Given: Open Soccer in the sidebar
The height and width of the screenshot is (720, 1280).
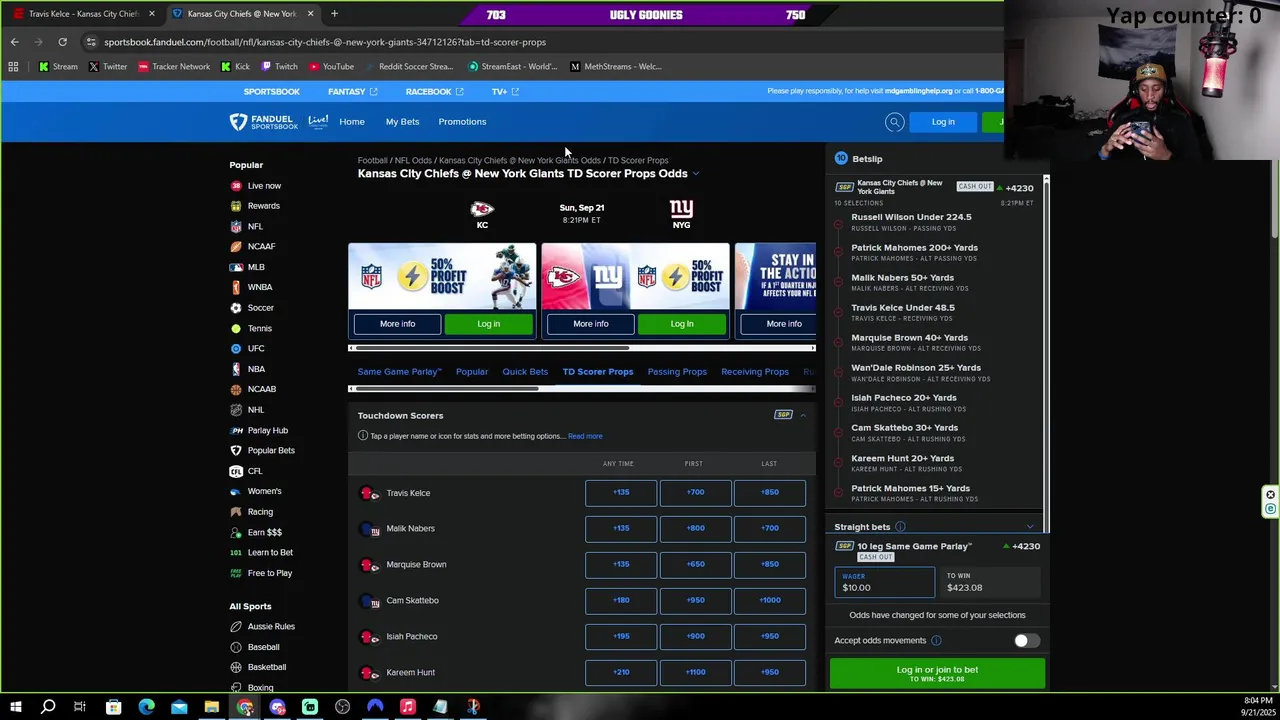Looking at the screenshot, I should (x=260, y=308).
